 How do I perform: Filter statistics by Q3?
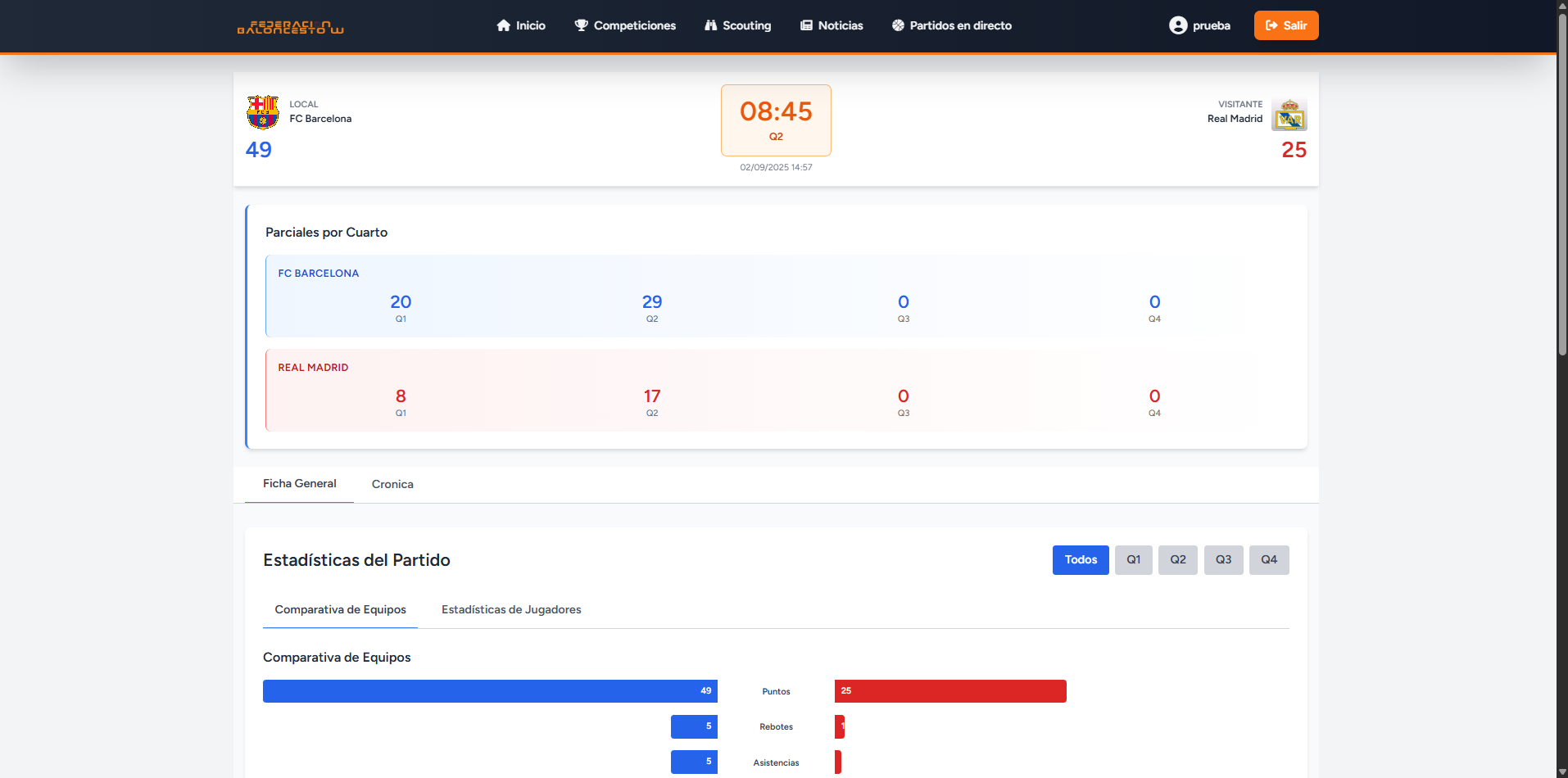pyautogui.click(x=1223, y=560)
